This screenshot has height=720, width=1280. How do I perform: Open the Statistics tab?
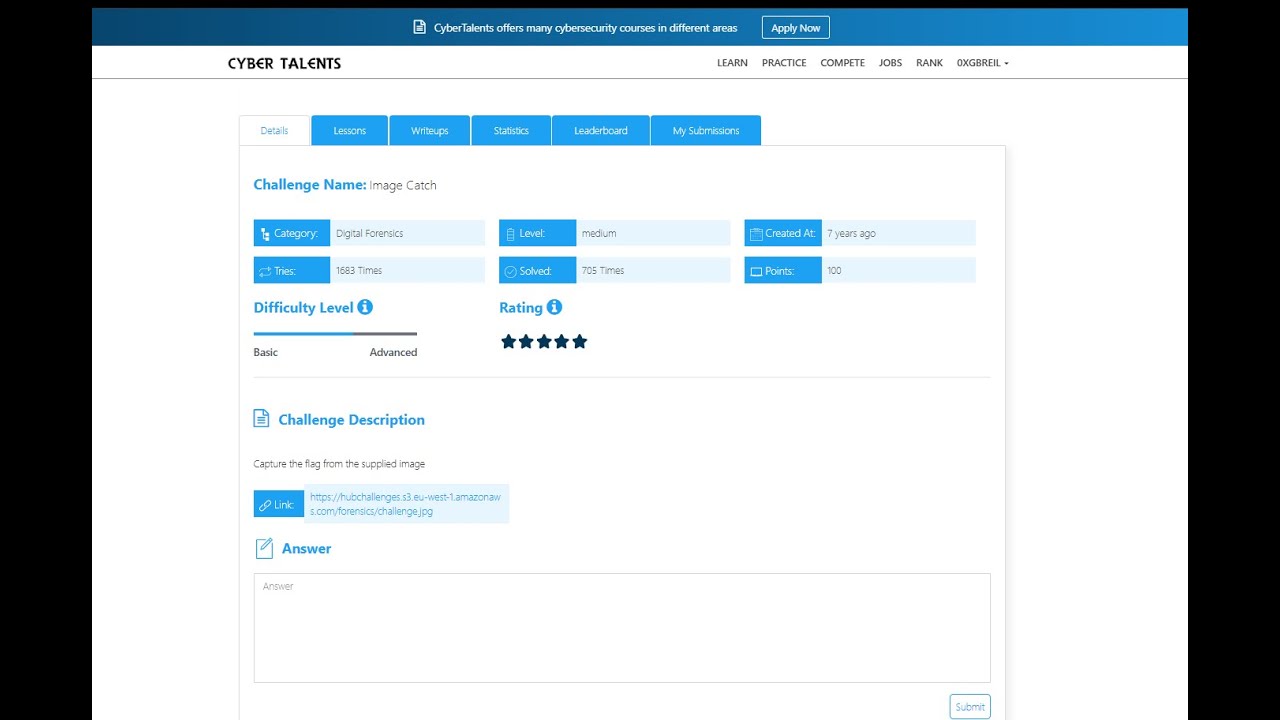click(511, 131)
